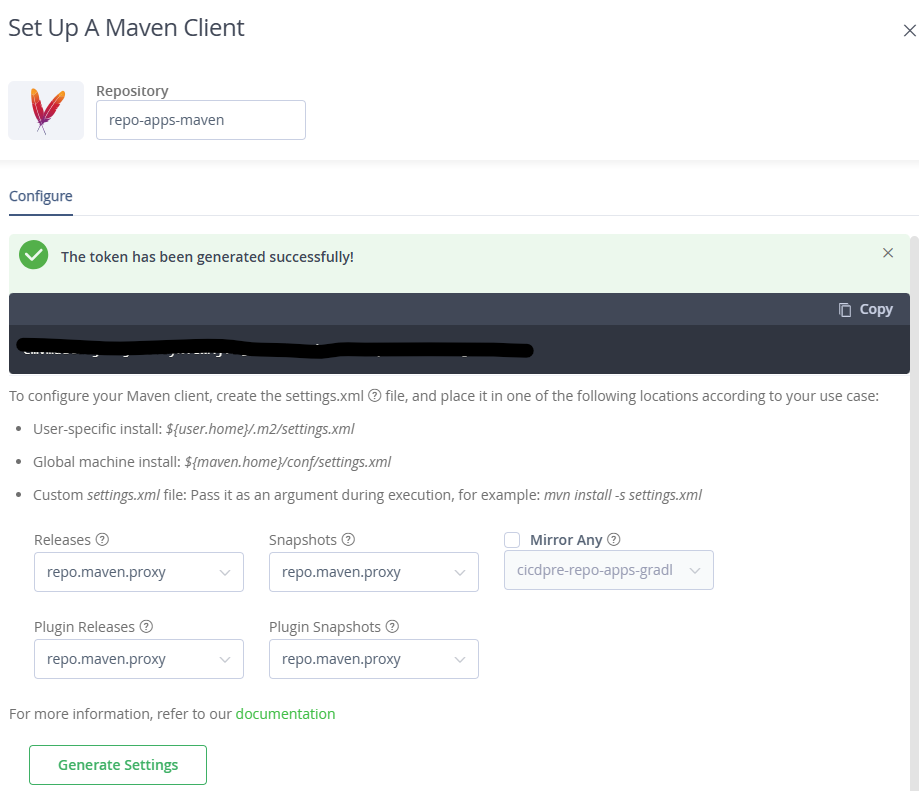The image size is (919, 791).
Task: Open the Mirror Any repository dropdown
Action: point(609,570)
